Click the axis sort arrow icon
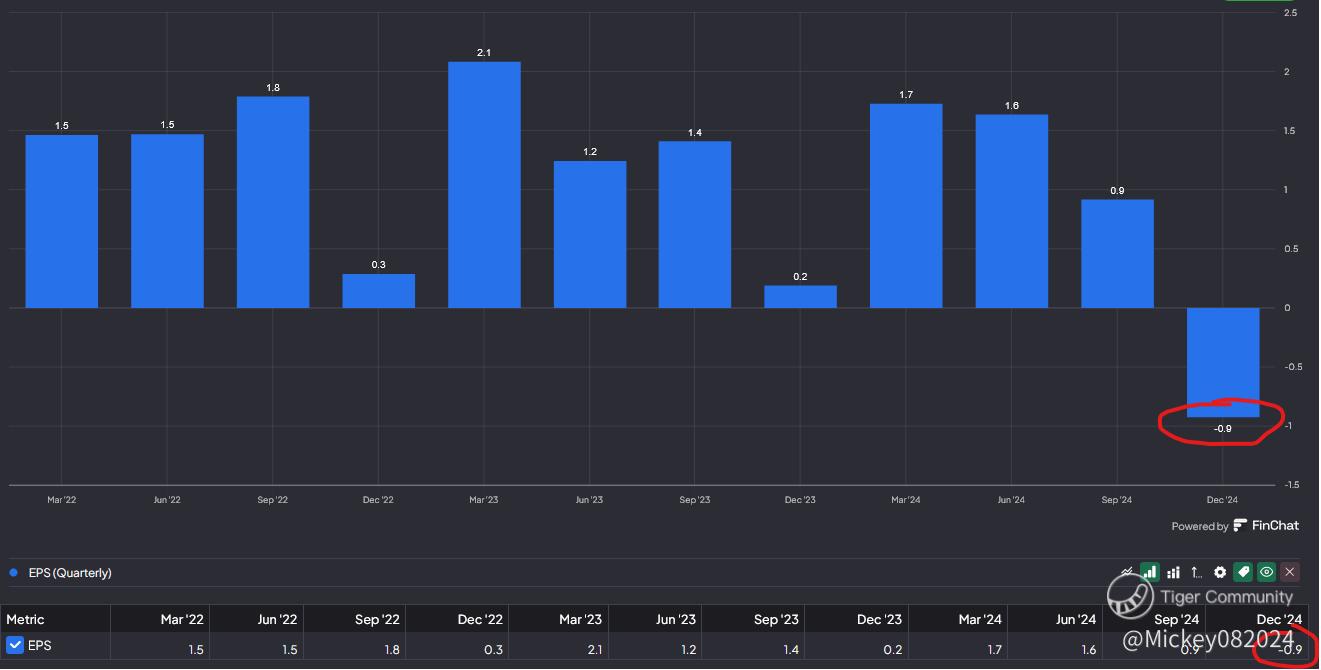1321x670 pixels. point(1196,572)
